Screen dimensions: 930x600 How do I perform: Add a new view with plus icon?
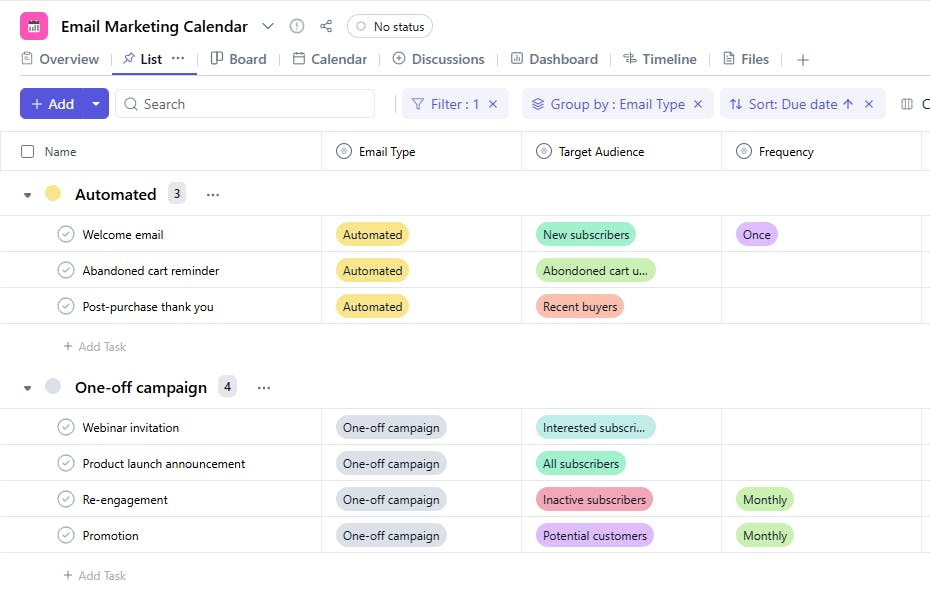(x=802, y=60)
